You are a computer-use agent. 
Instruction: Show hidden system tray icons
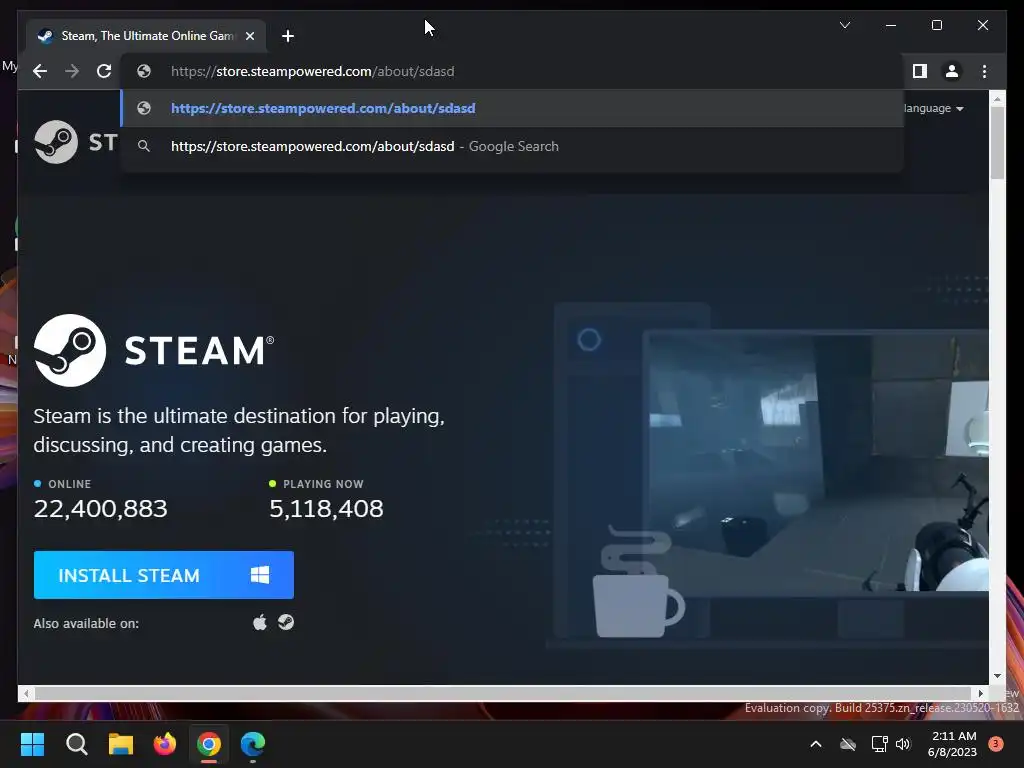pyautogui.click(x=816, y=744)
